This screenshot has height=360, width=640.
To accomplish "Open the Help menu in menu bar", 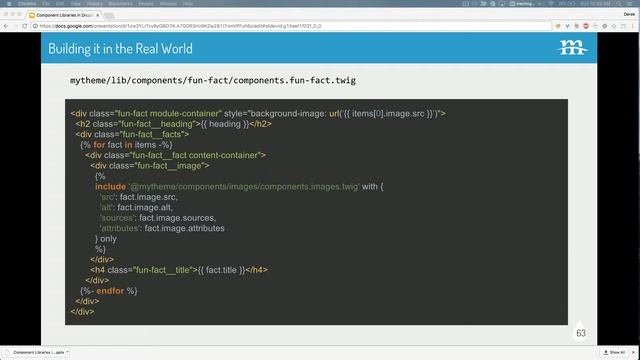I will tap(188, 3).
